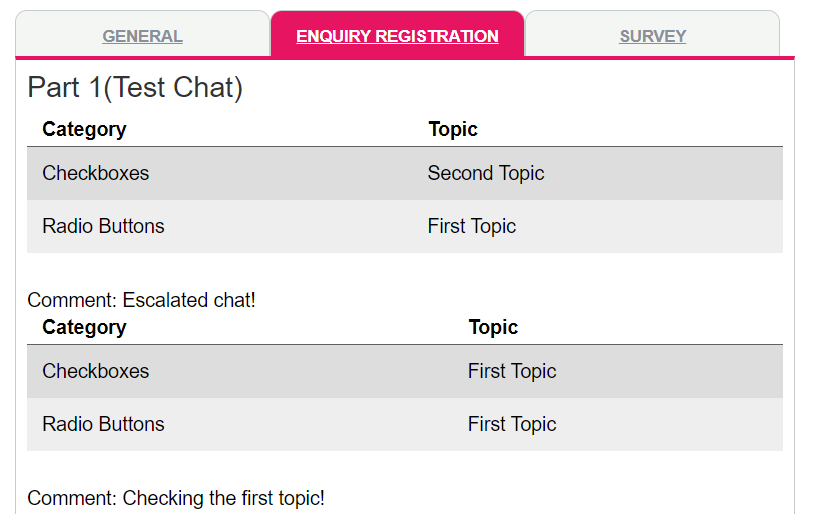Viewport: 813px width, 514px height.
Task: Click Topic header in the first table
Action: (x=453, y=129)
